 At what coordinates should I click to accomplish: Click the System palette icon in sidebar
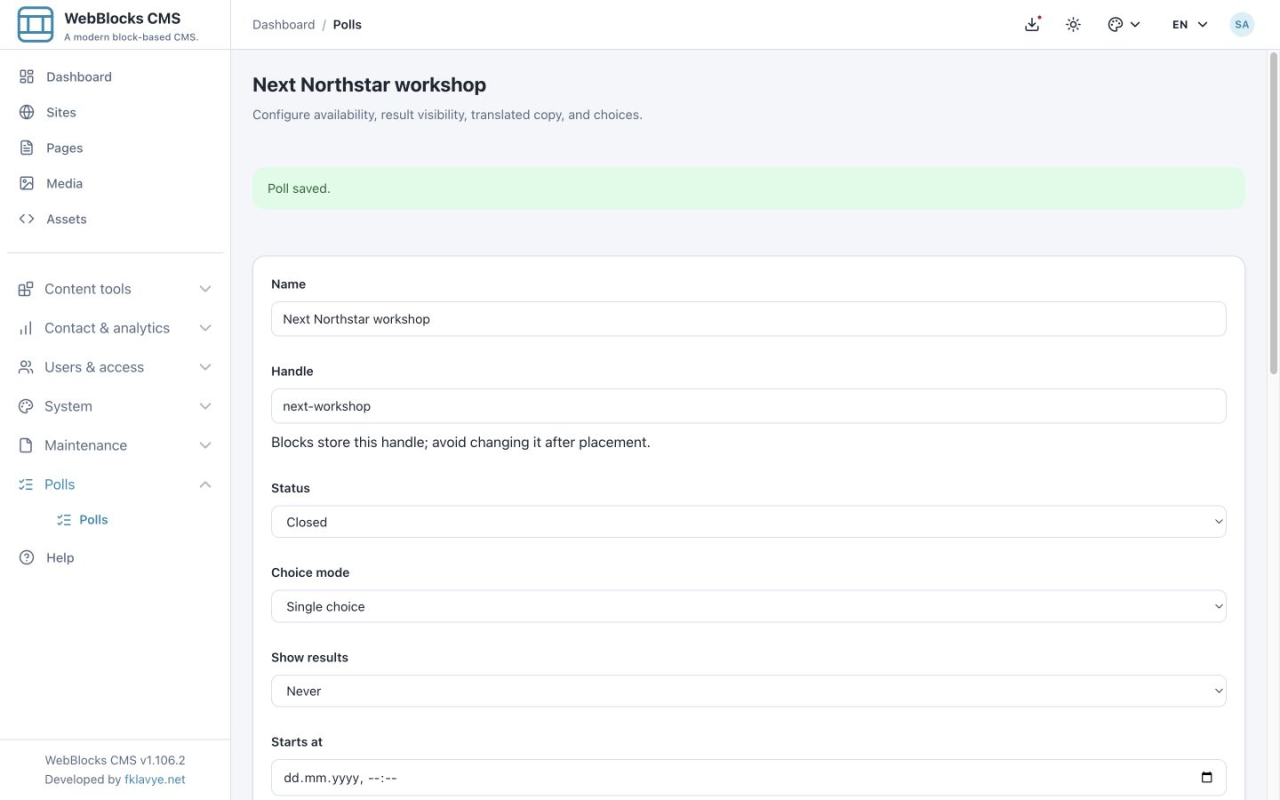(26, 406)
